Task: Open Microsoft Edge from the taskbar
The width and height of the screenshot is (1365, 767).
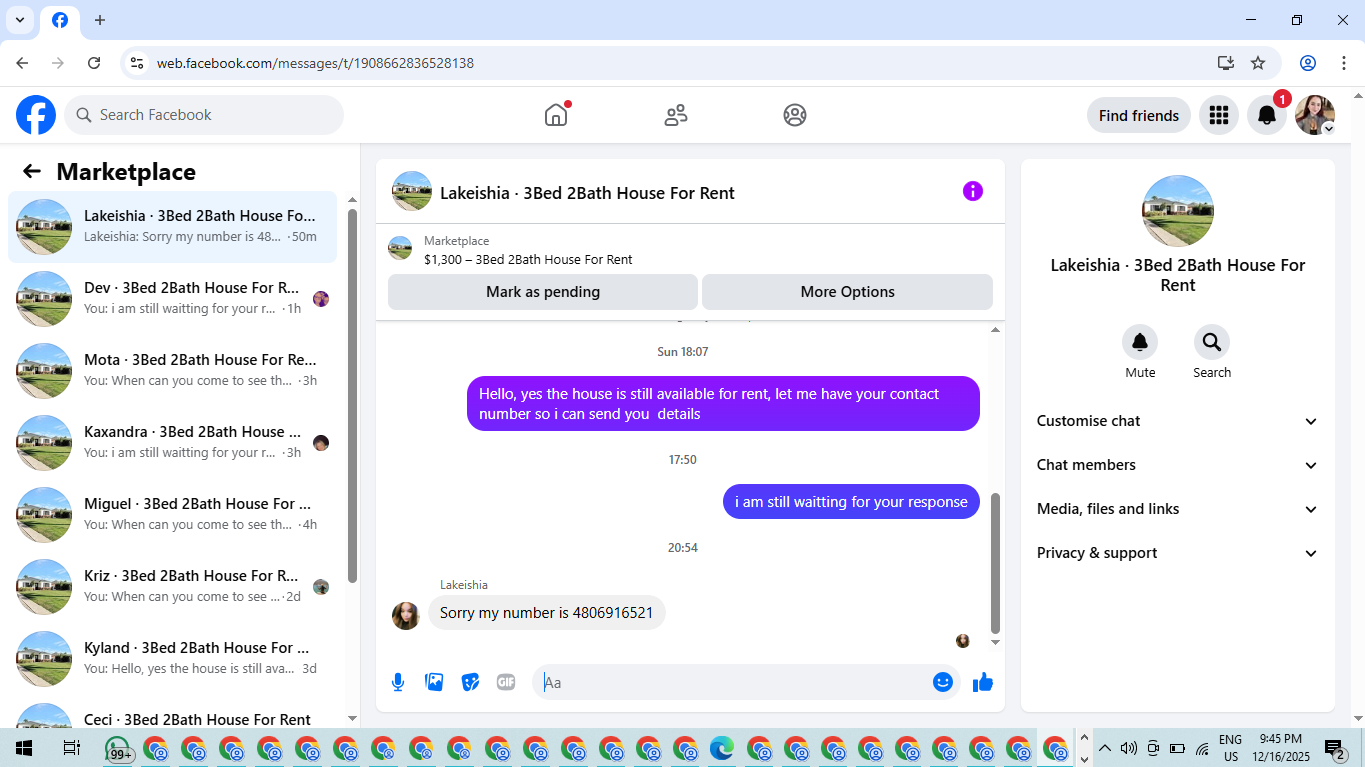Action: [x=722, y=748]
